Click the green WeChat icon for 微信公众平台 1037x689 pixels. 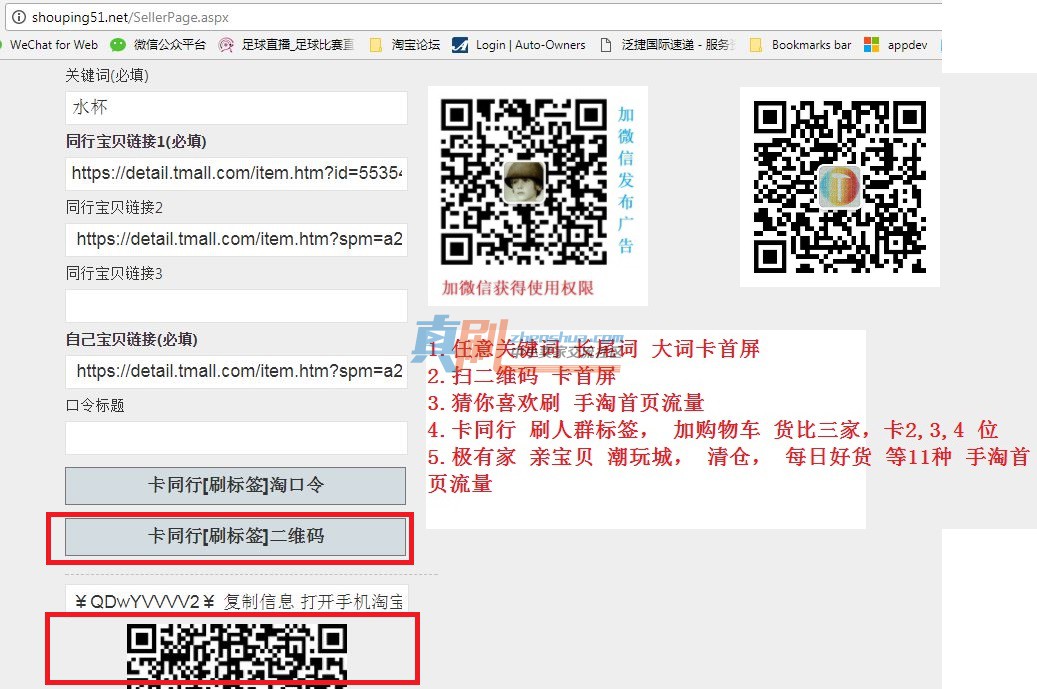tap(118, 45)
